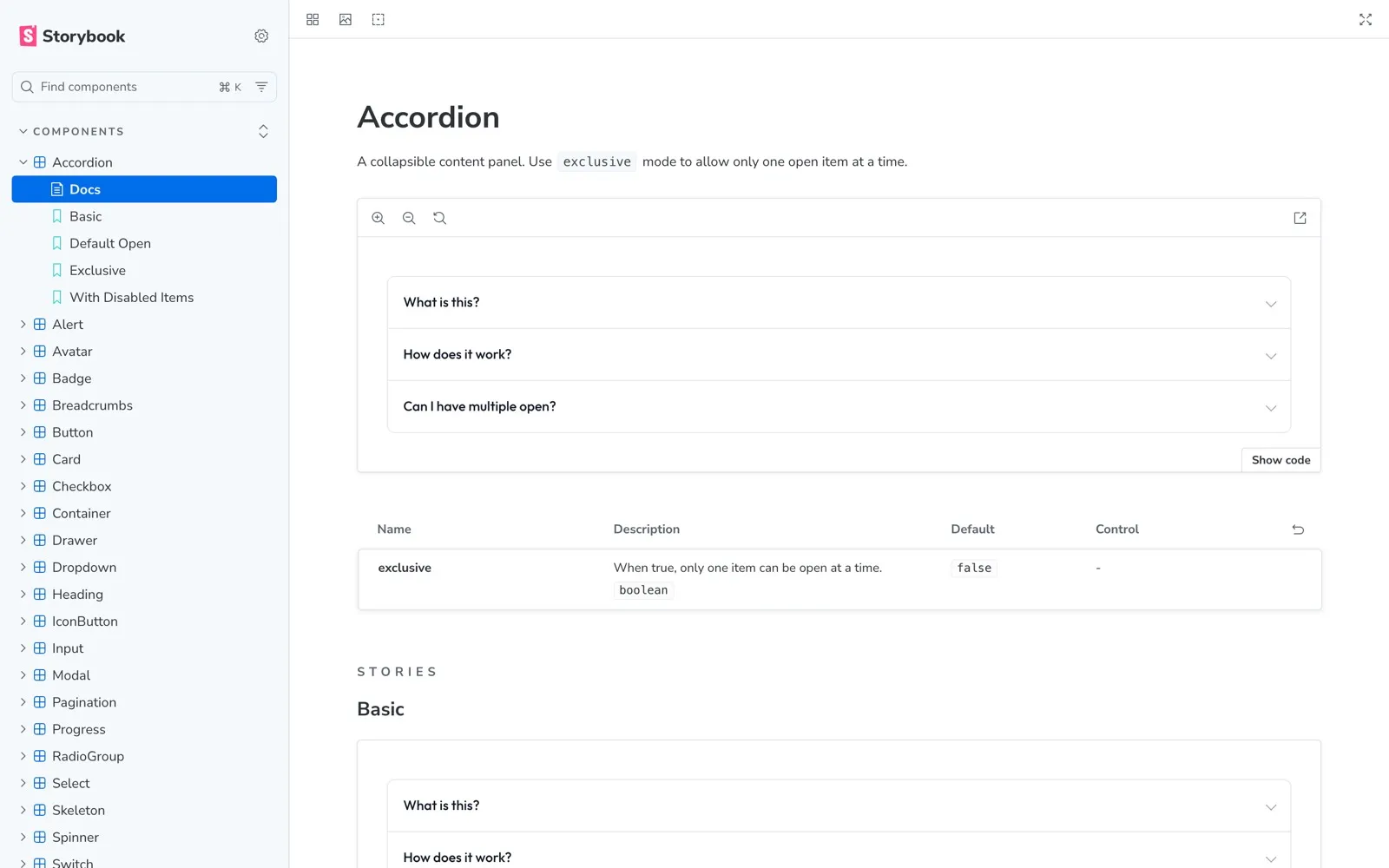Image resolution: width=1389 pixels, height=868 pixels.
Task: Open the Accordion Docs page
Action: [x=144, y=189]
